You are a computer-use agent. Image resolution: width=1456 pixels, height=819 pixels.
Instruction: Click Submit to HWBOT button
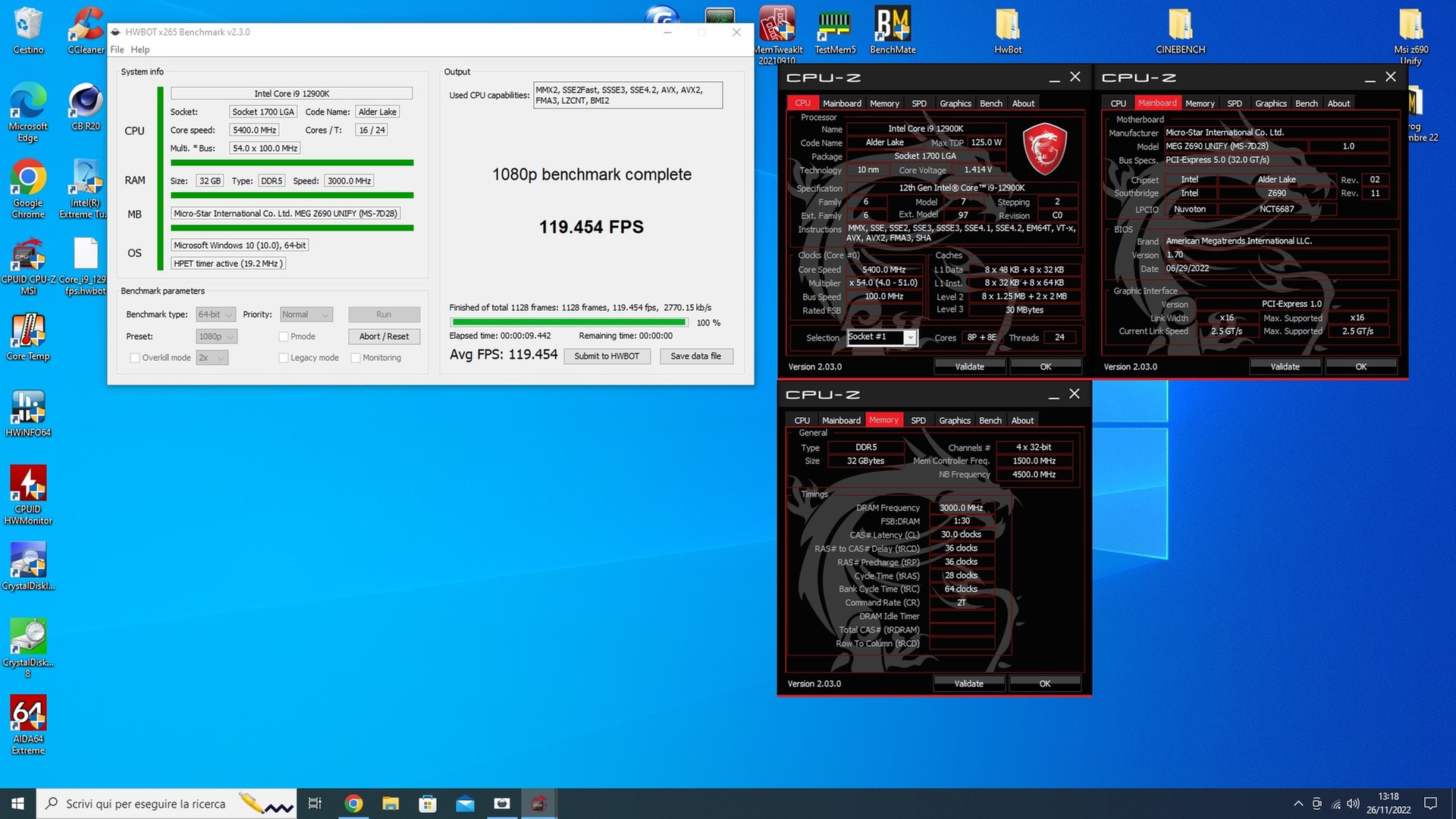point(607,356)
